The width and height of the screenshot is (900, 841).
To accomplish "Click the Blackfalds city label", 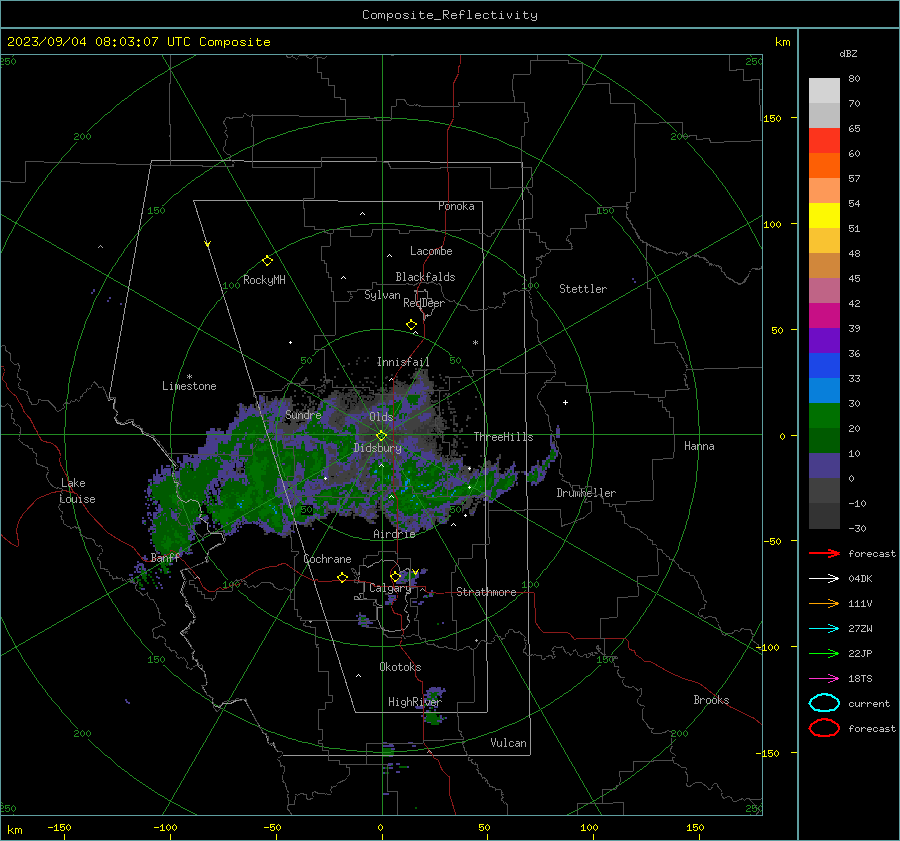I will coord(425,277).
